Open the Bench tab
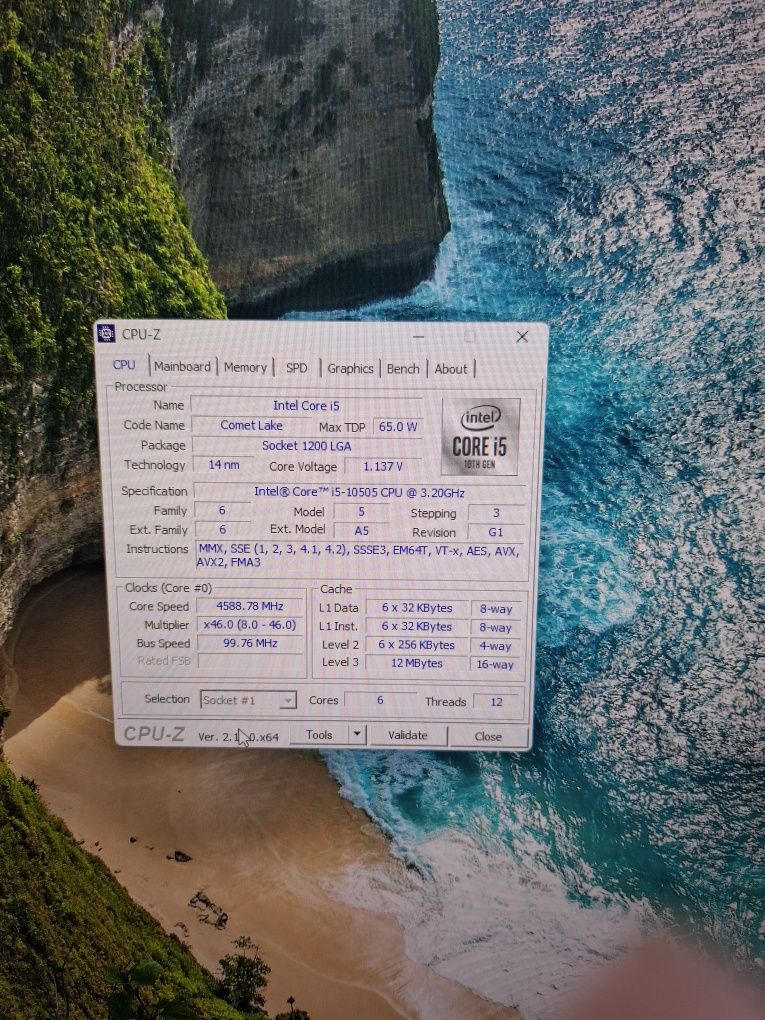Image resolution: width=765 pixels, height=1020 pixels. (403, 368)
